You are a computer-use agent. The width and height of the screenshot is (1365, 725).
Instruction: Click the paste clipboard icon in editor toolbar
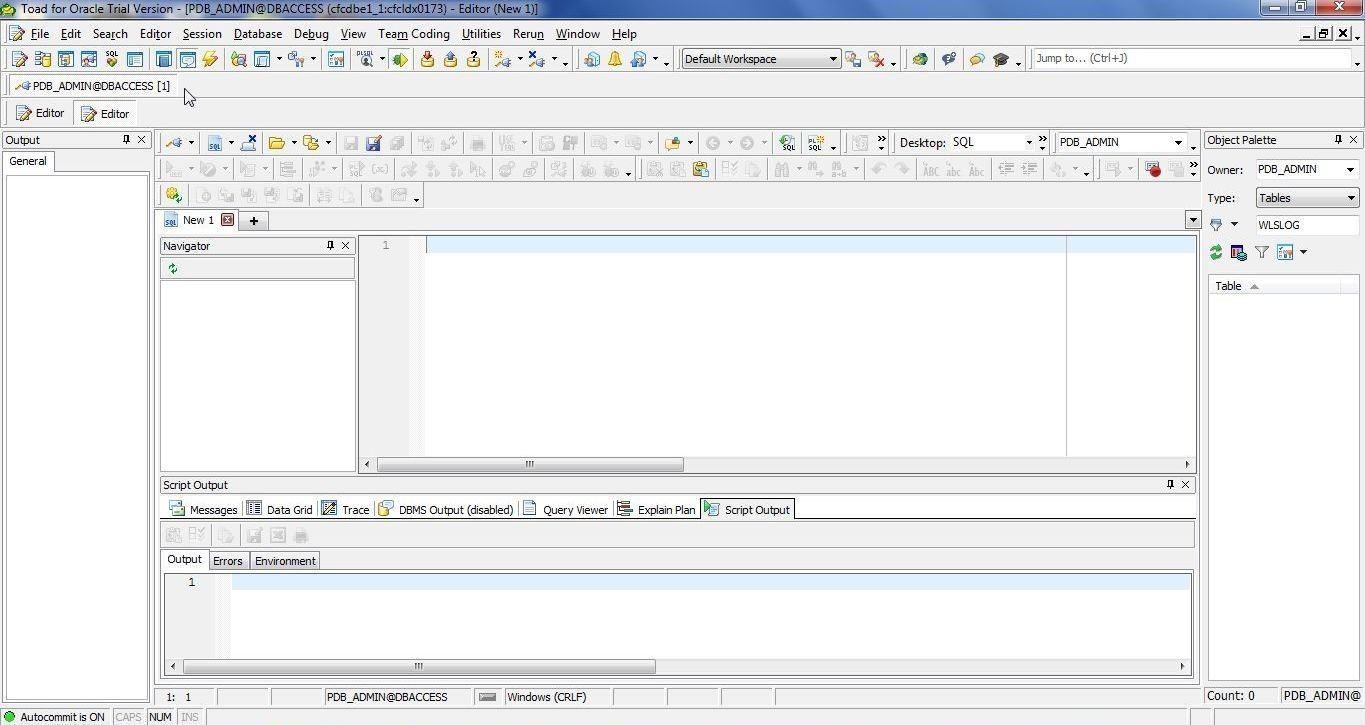pos(700,169)
